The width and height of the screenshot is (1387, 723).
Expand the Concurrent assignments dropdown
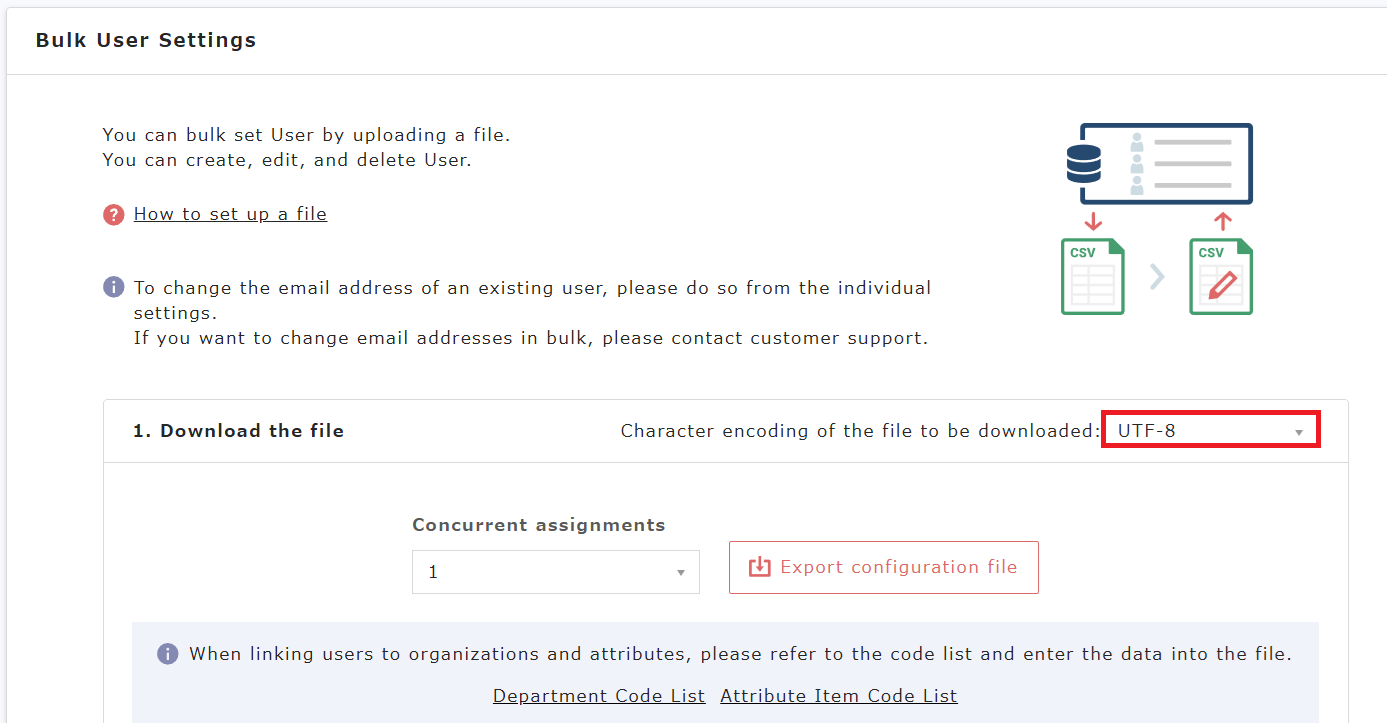click(x=555, y=572)
